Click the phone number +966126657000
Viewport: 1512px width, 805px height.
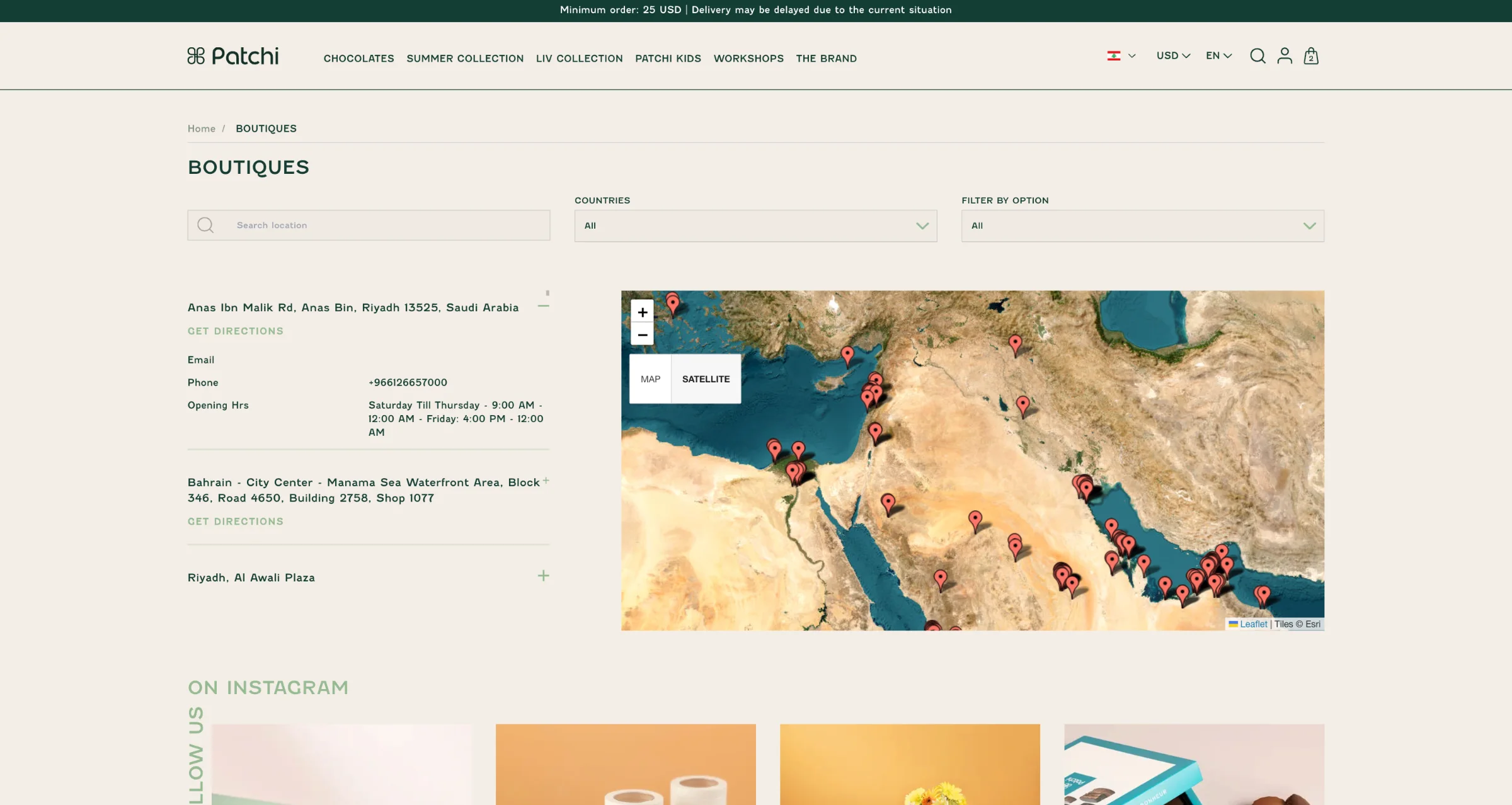(408, 382)
